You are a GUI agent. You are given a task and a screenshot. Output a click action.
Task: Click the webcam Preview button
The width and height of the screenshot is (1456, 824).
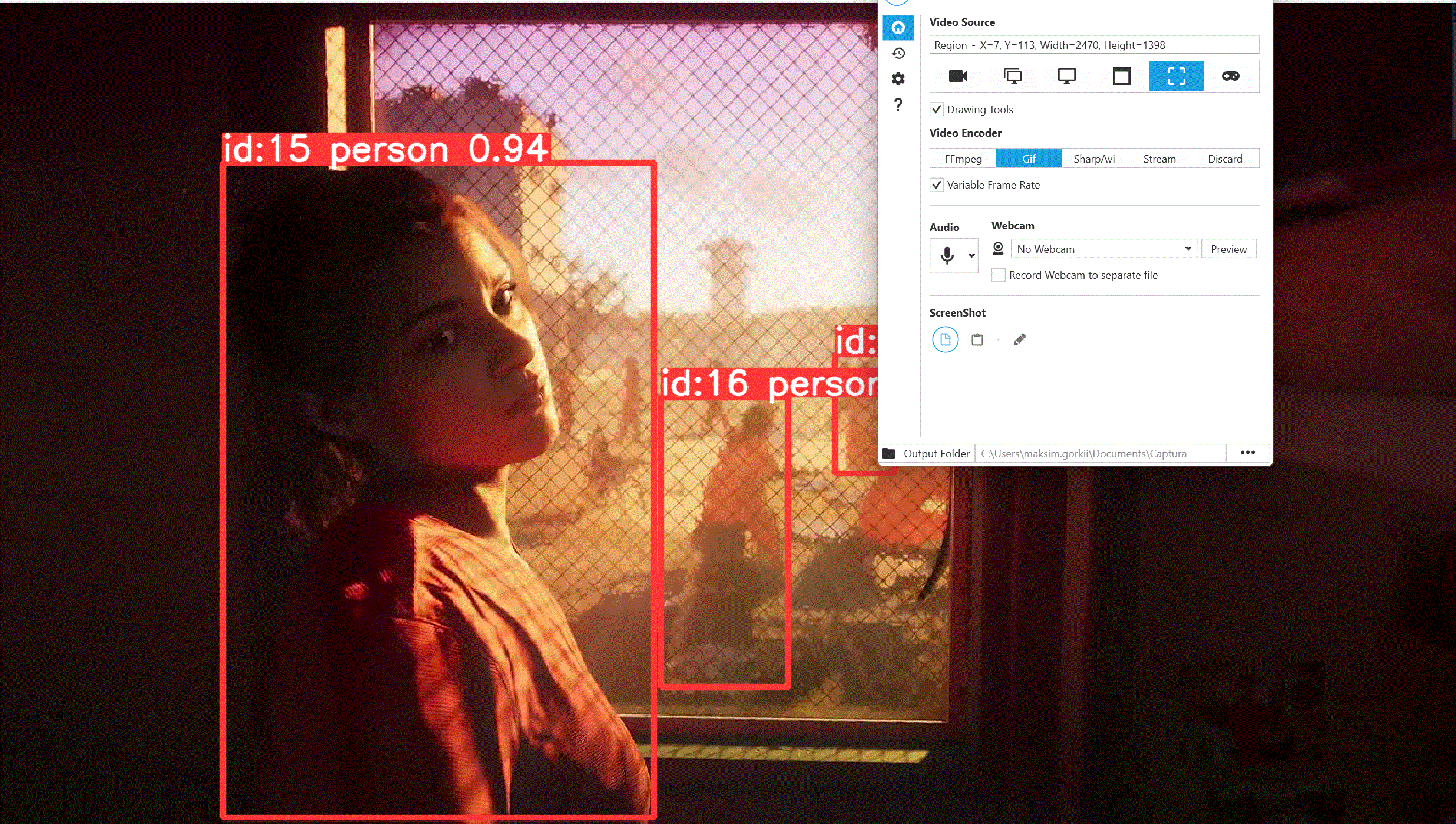[x=1229, y=249]
